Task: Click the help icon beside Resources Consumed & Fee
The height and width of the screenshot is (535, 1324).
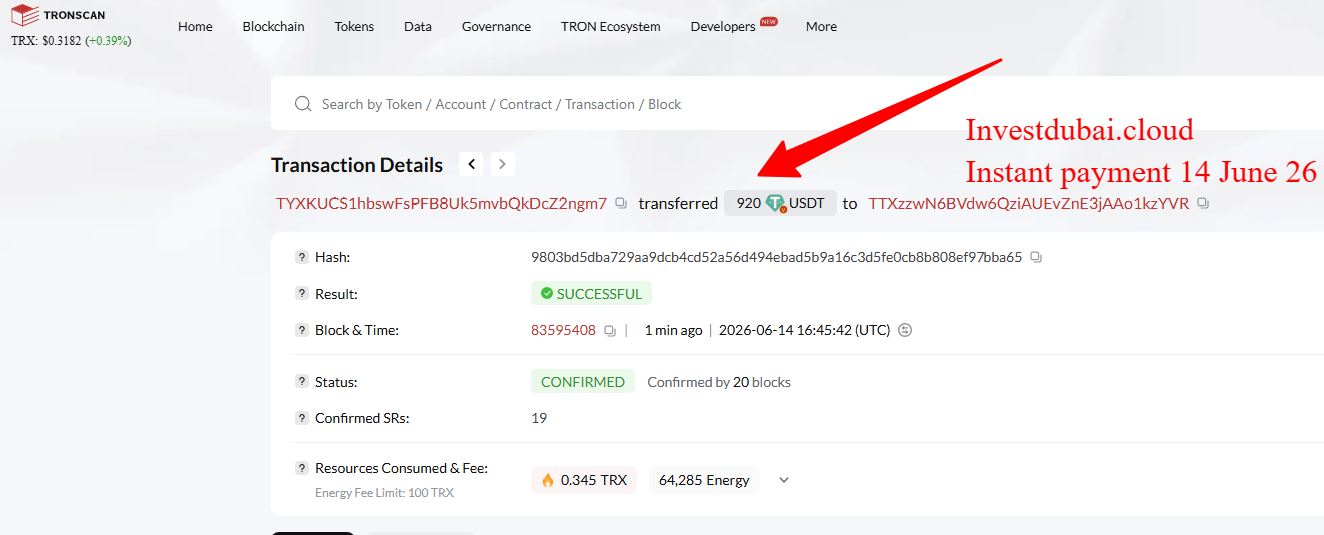Action: [302, 468]
